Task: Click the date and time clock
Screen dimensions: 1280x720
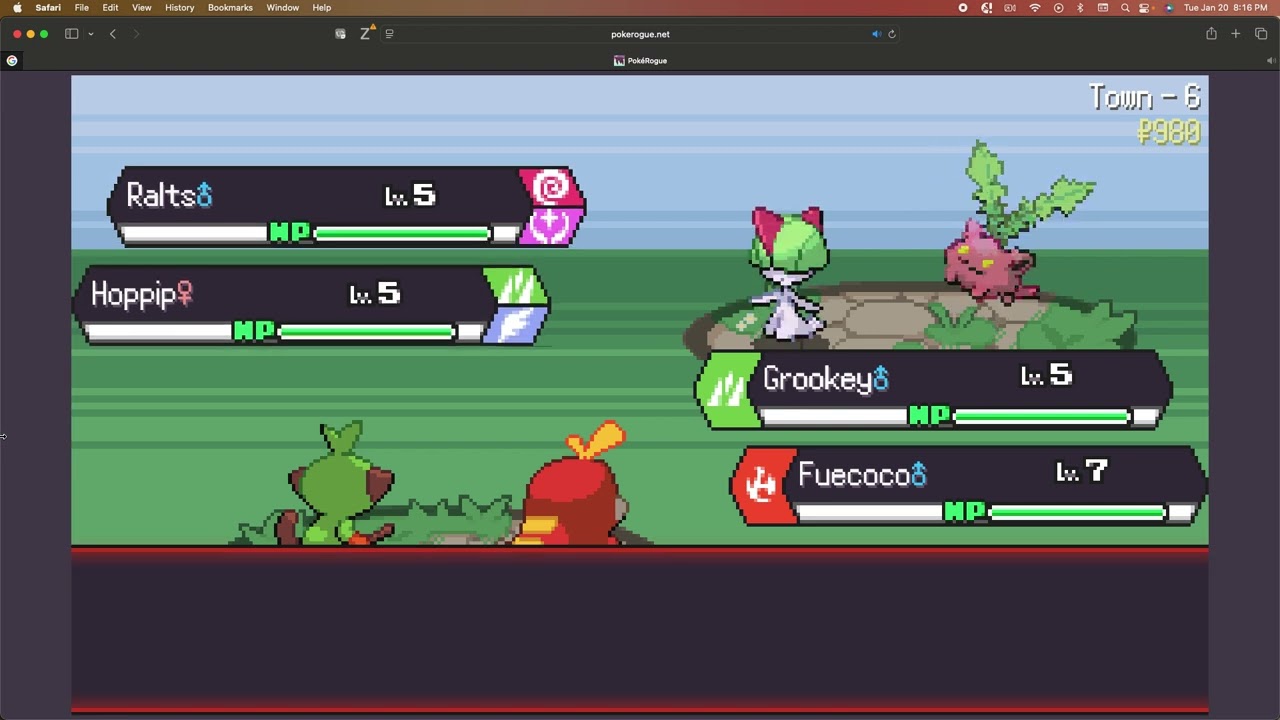Action: click(x=1225, y=7)
